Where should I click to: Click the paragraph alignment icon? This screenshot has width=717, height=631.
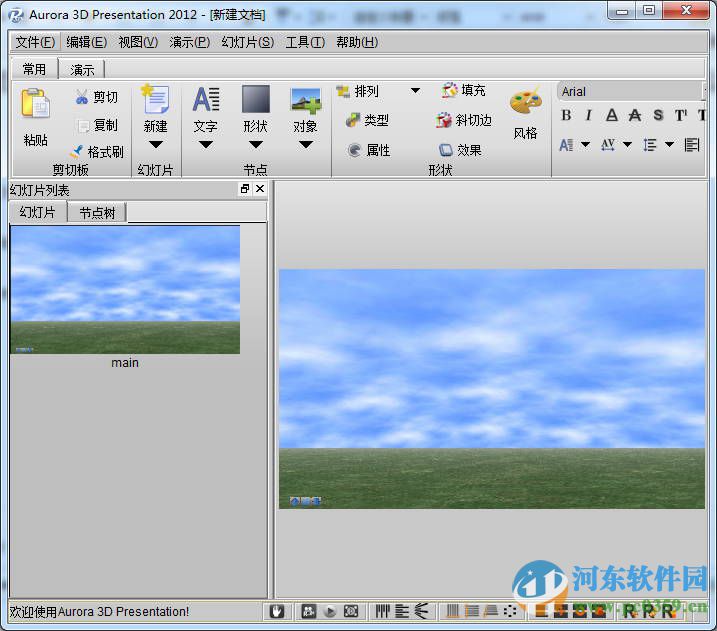[692, 145]
